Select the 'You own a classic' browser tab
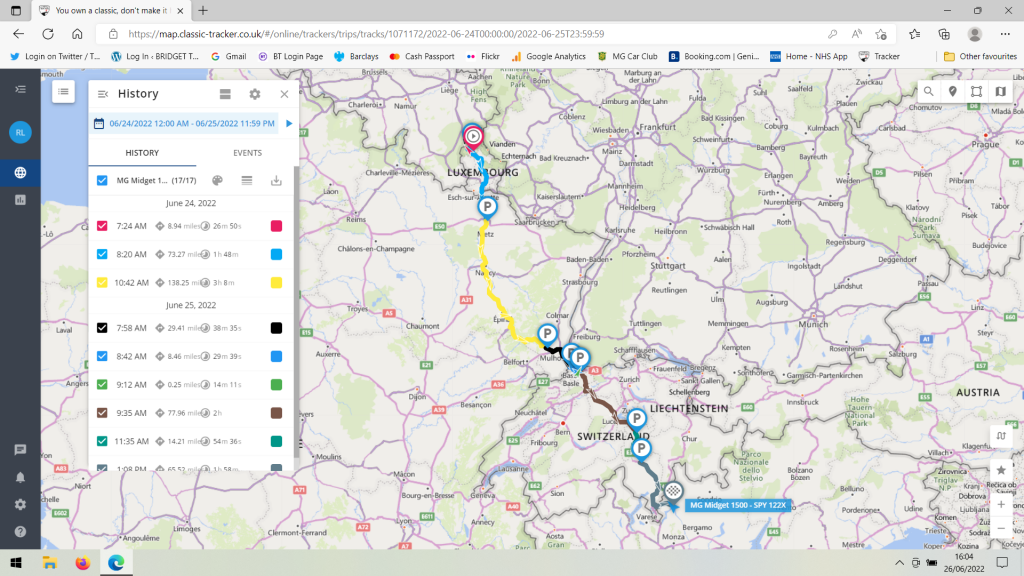Screen dimensions: 1024x576 pyautogui.click(x=111, y=10)
